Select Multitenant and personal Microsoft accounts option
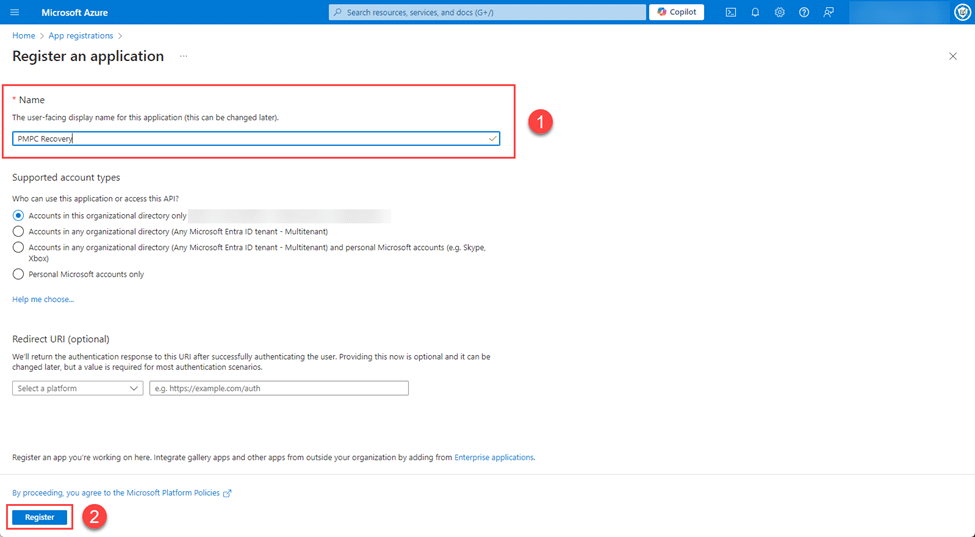 coord(18,247)
